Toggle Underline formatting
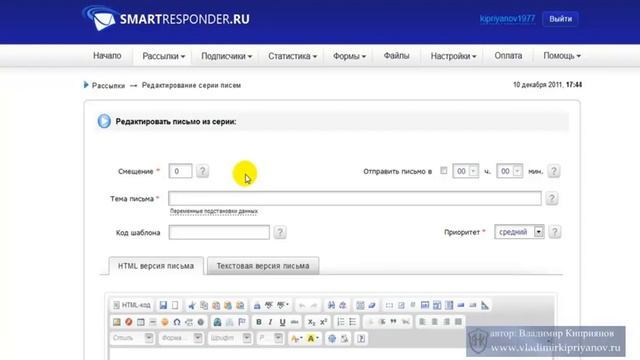Image resolution: width=640 pixels, height=360 pixels. pyautogui.click(x=282, y=322)
